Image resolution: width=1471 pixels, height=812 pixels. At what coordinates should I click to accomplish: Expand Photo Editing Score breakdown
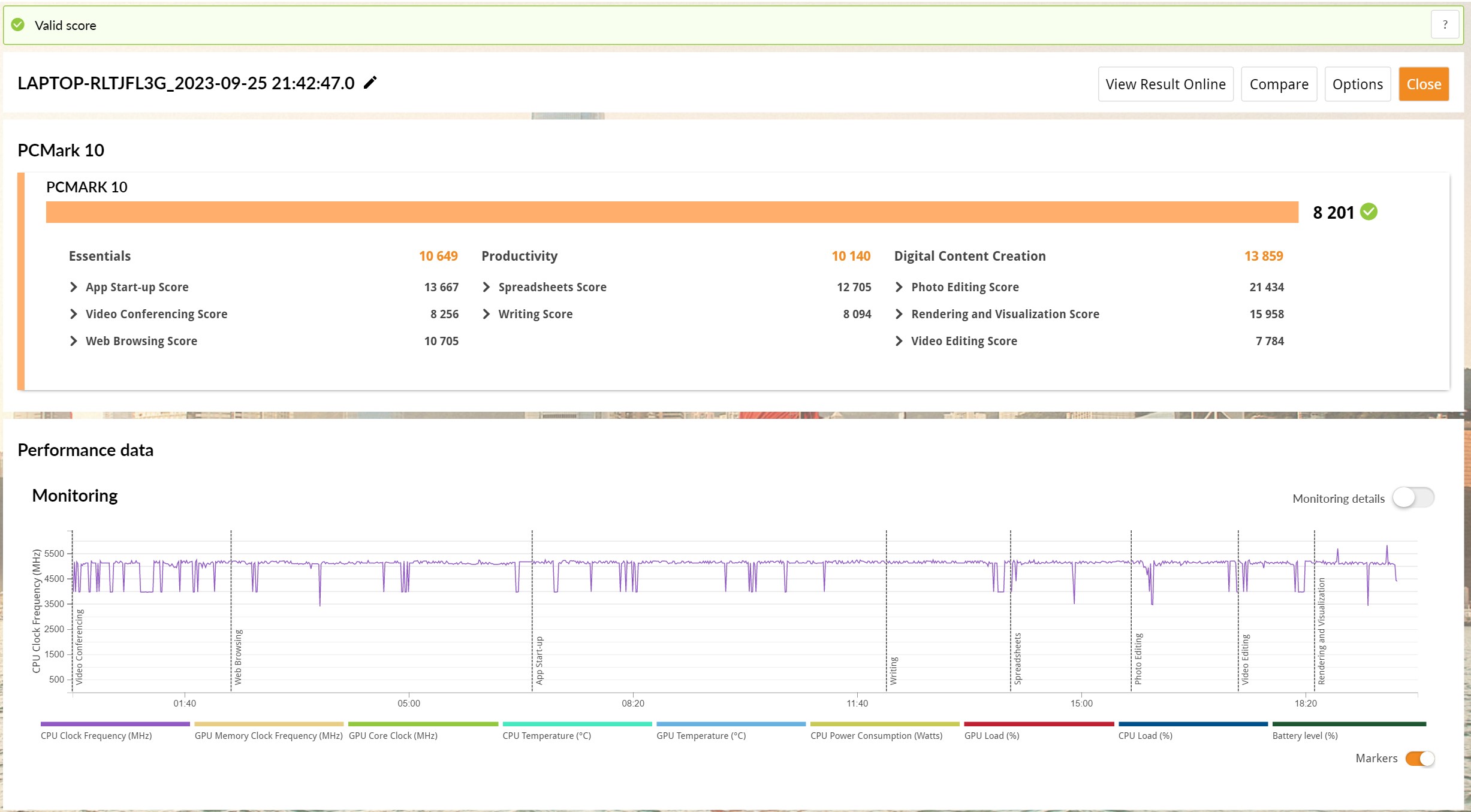[899, 287]
